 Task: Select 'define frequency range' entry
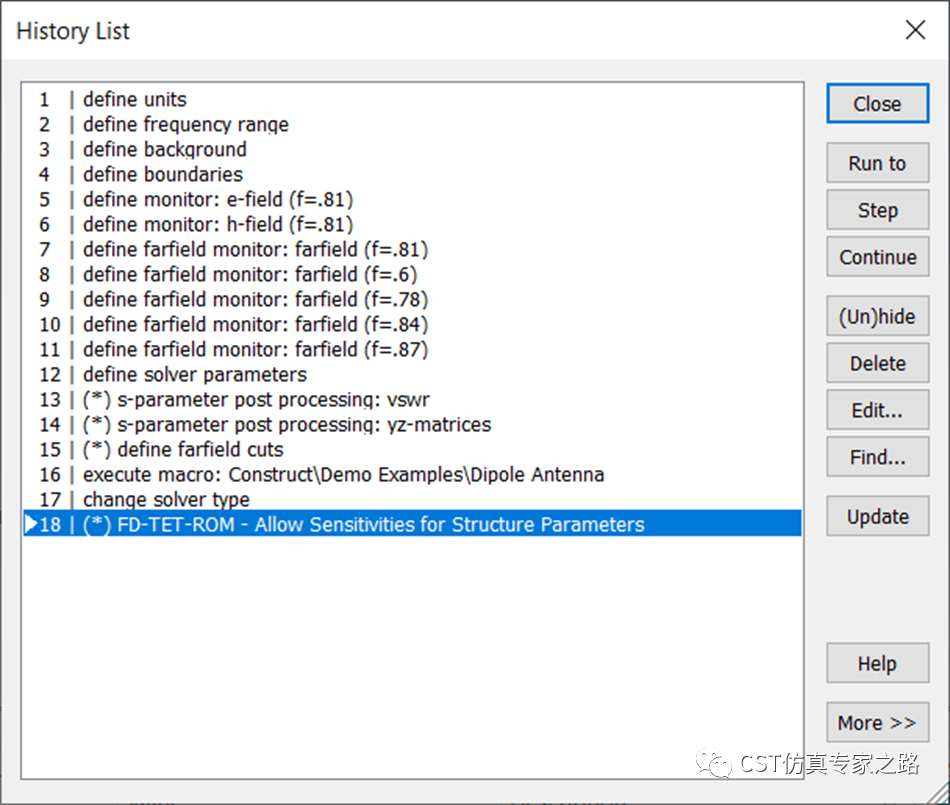pos(412,124)
